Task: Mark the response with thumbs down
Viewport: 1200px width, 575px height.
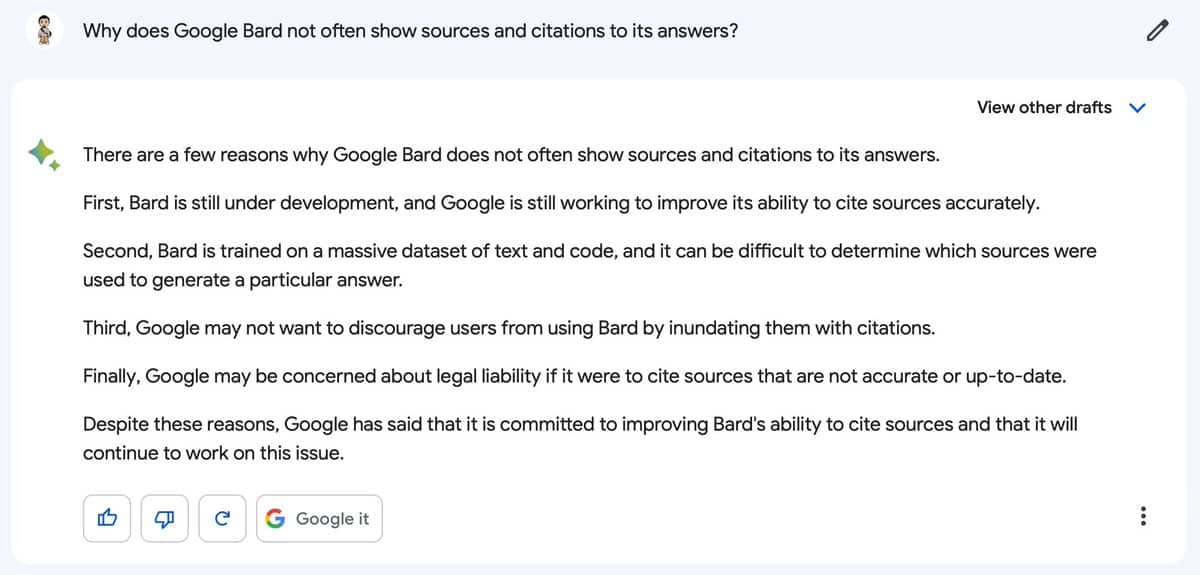Action: point(165,518)
